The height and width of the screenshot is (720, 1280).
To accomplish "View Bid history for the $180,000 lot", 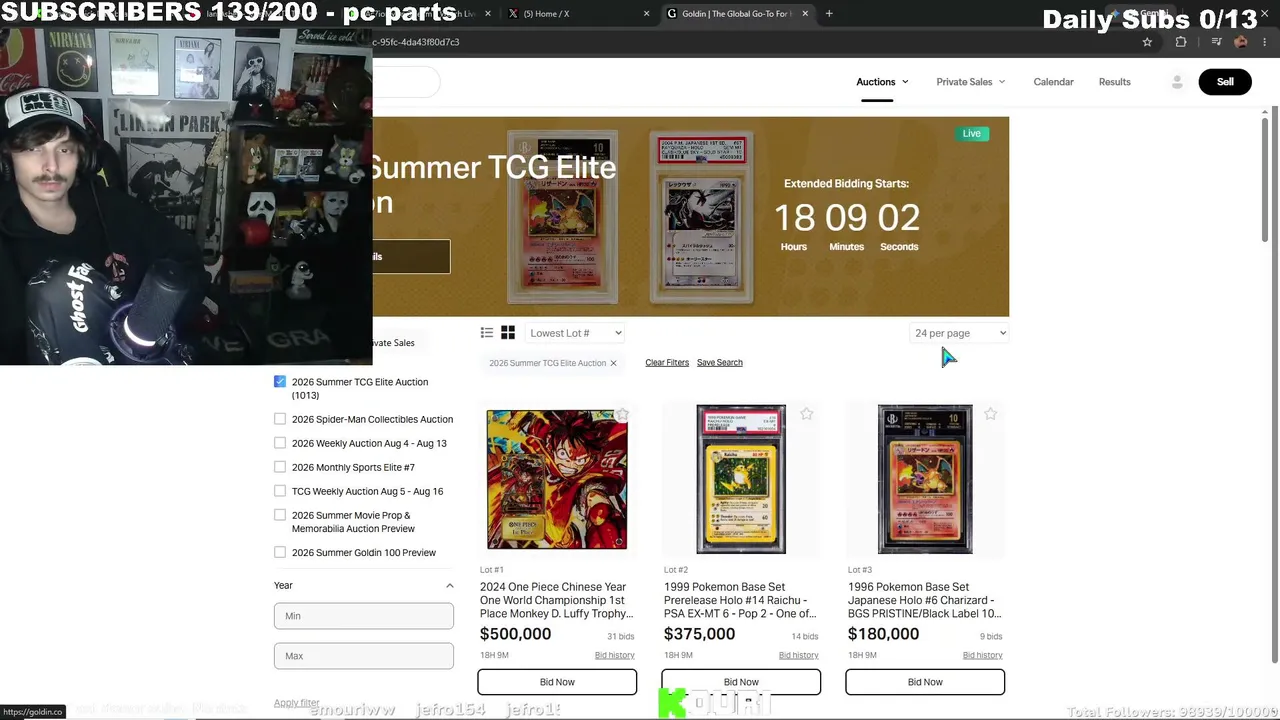I will coord(983,656).
